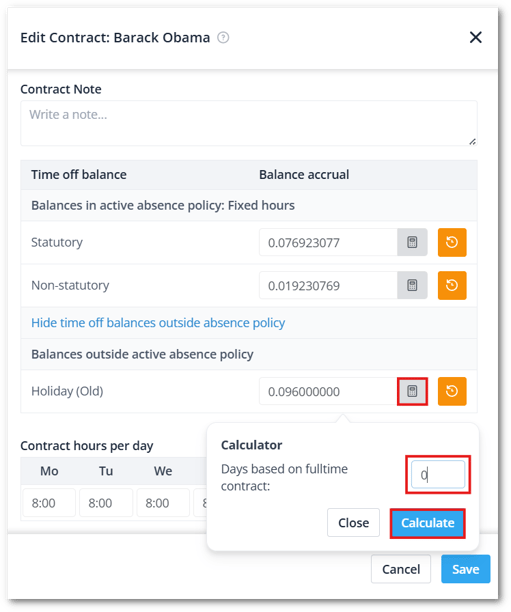511x612 pixels.
Task: Close the Calculator popup
Action: [353, 523]
